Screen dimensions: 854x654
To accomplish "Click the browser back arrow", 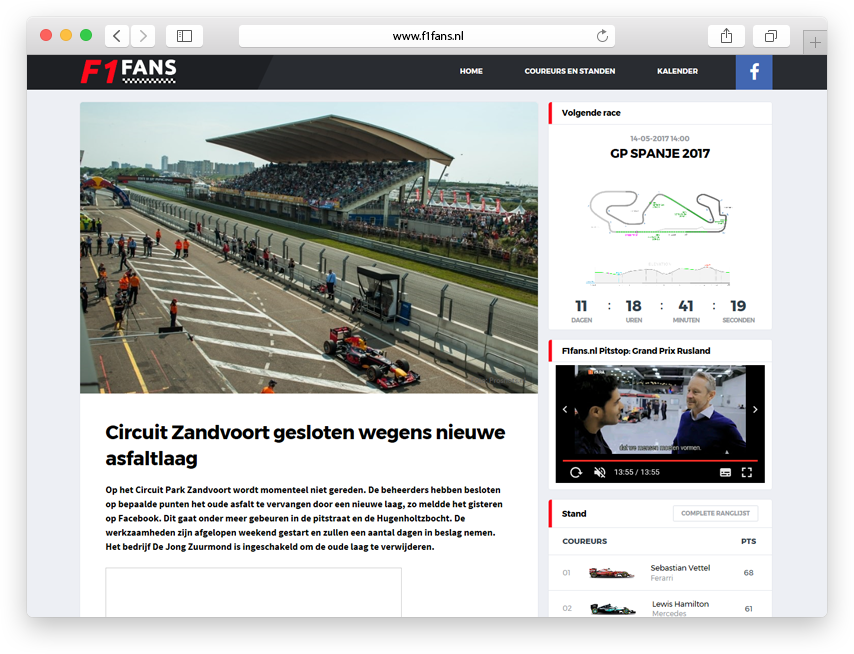I will click(117, 36).
